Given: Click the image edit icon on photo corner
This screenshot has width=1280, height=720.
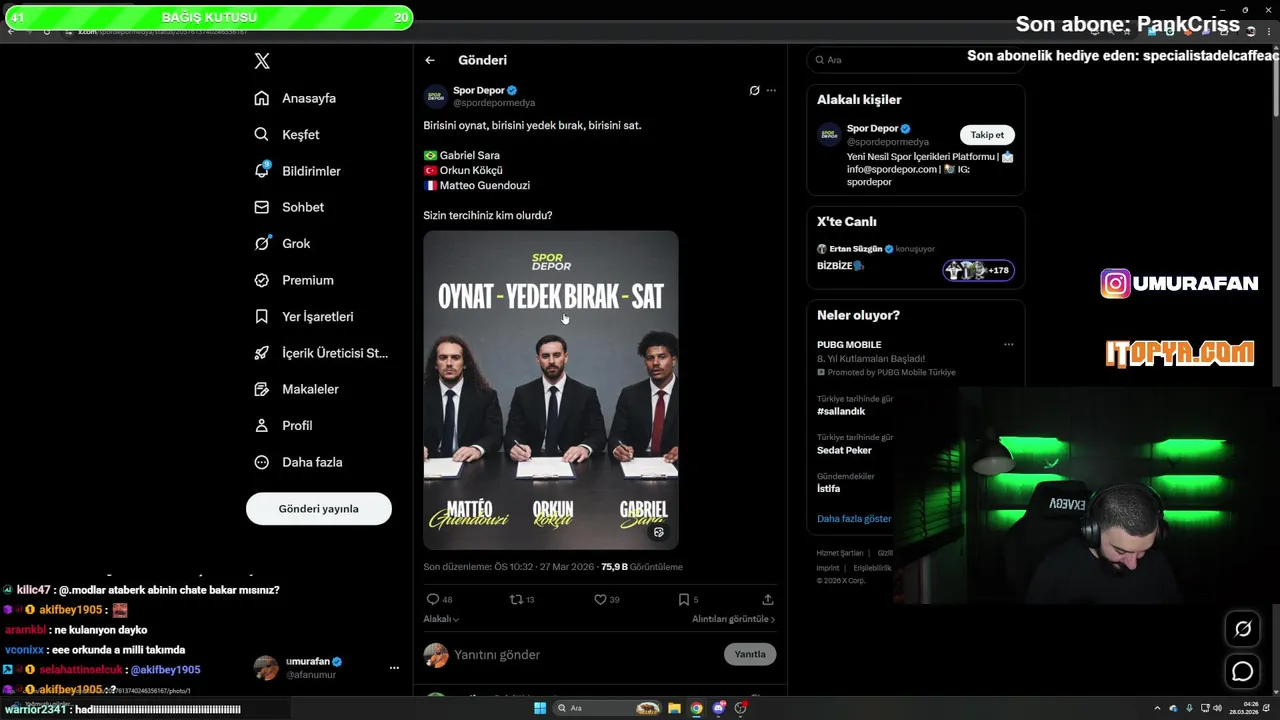Looking at the screenshot, I should click(658, 532).
